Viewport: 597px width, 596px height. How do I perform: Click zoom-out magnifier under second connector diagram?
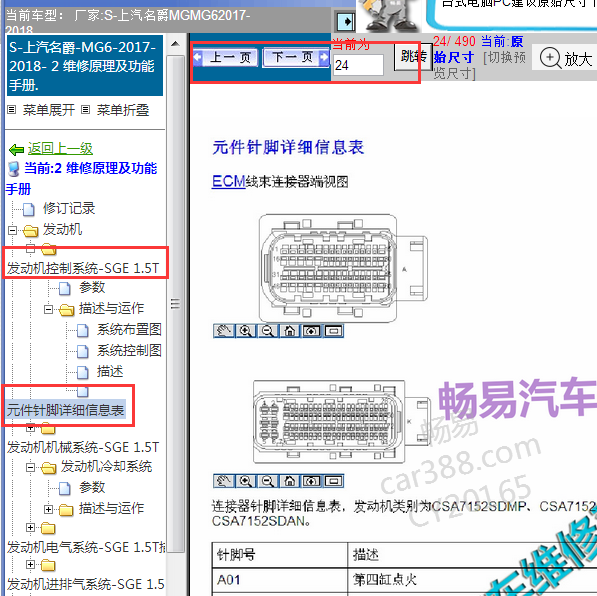(x=268, y=481)
